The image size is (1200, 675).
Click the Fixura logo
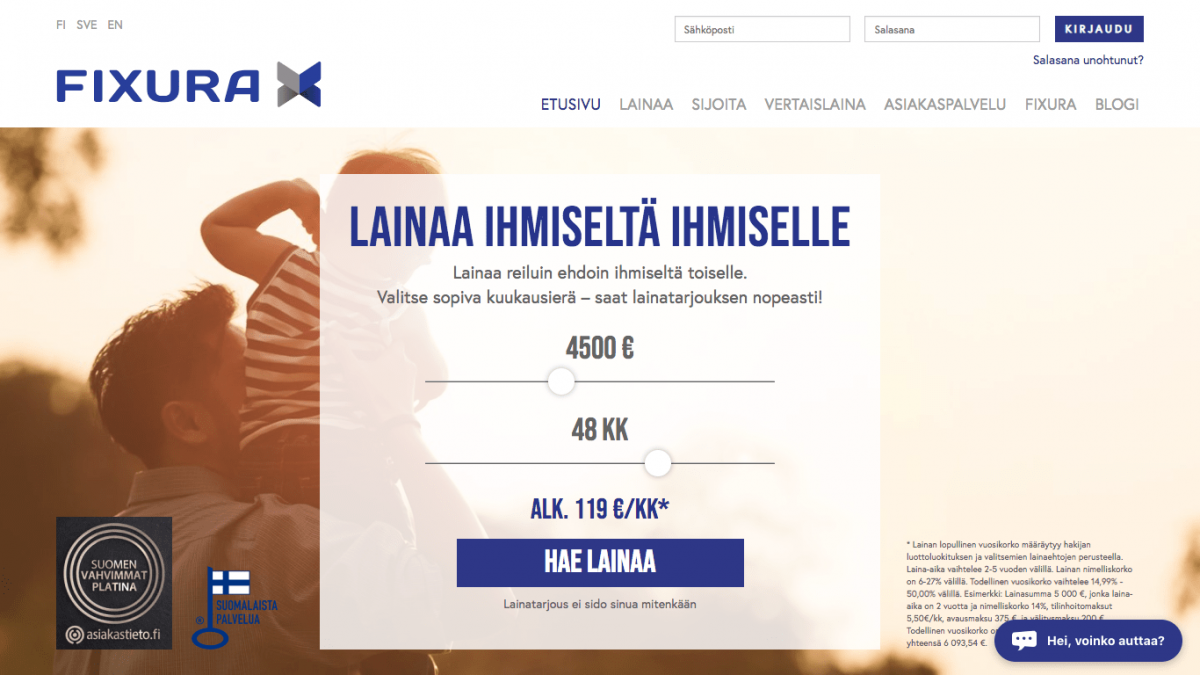(x=189, y=85)
